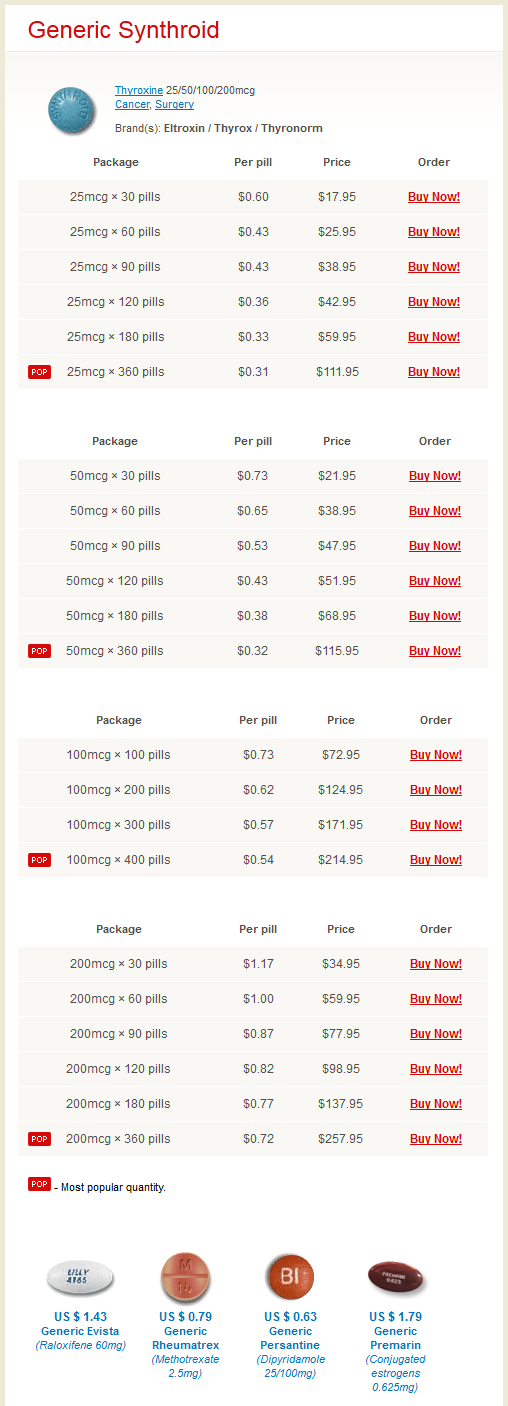The height and width of the screenshot is (1406, 508).
Task: Buy Now for 200mcg × 360 pills at $257.95
Action: pos(436,1139)
